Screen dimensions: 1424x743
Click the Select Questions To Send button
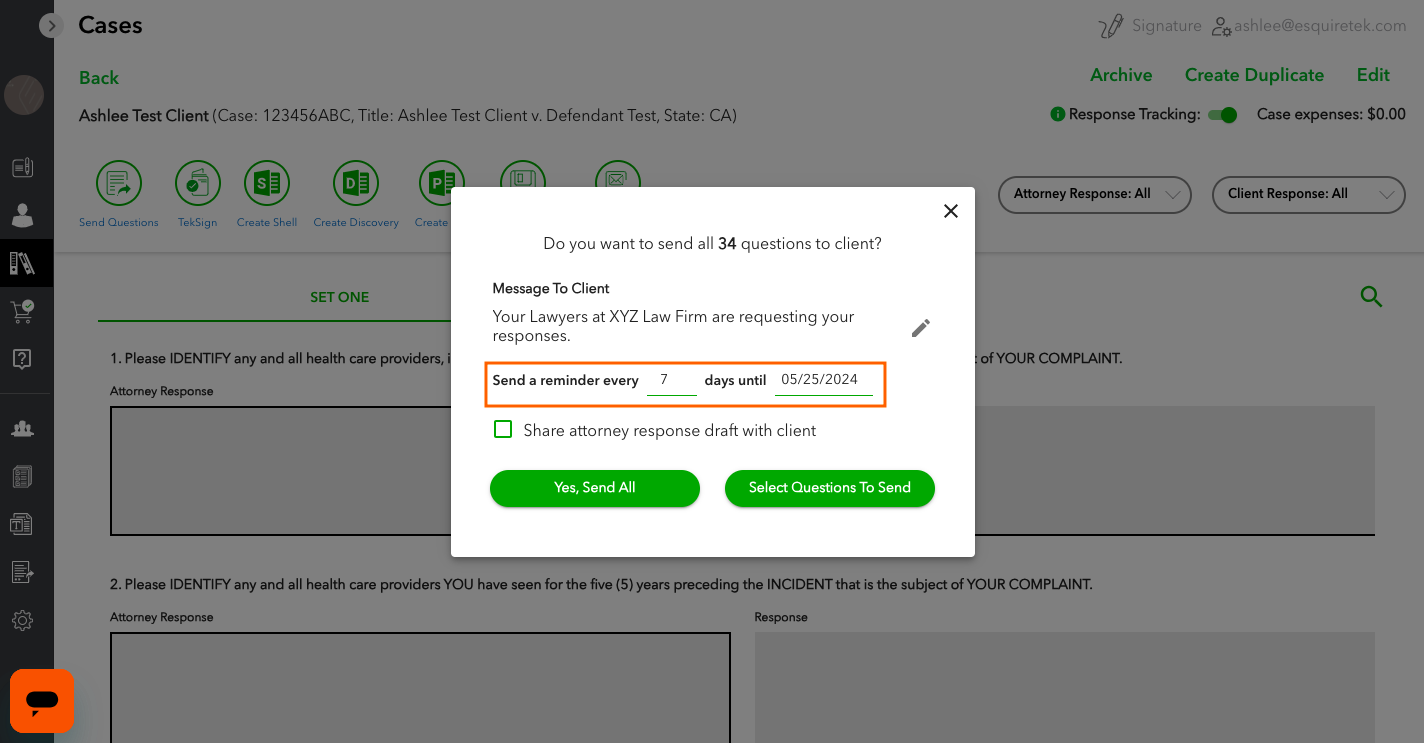click(x=829, y=488)
